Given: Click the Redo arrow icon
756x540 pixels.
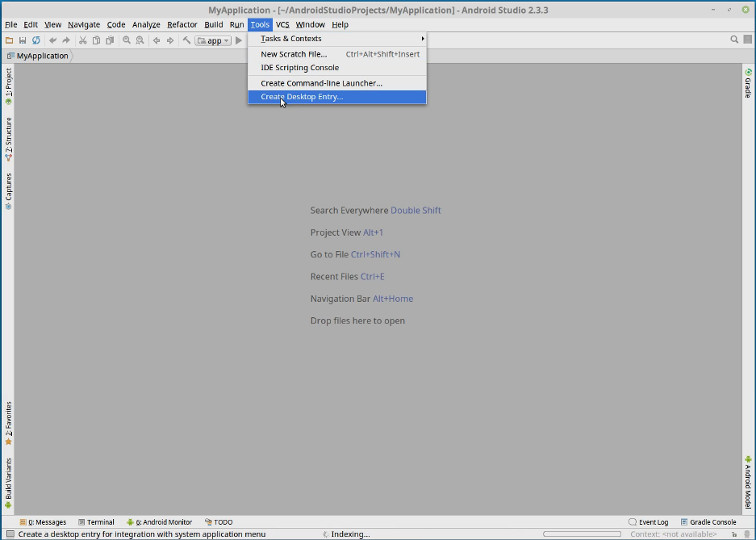Looking at the screenshot, I should [66, 40].
